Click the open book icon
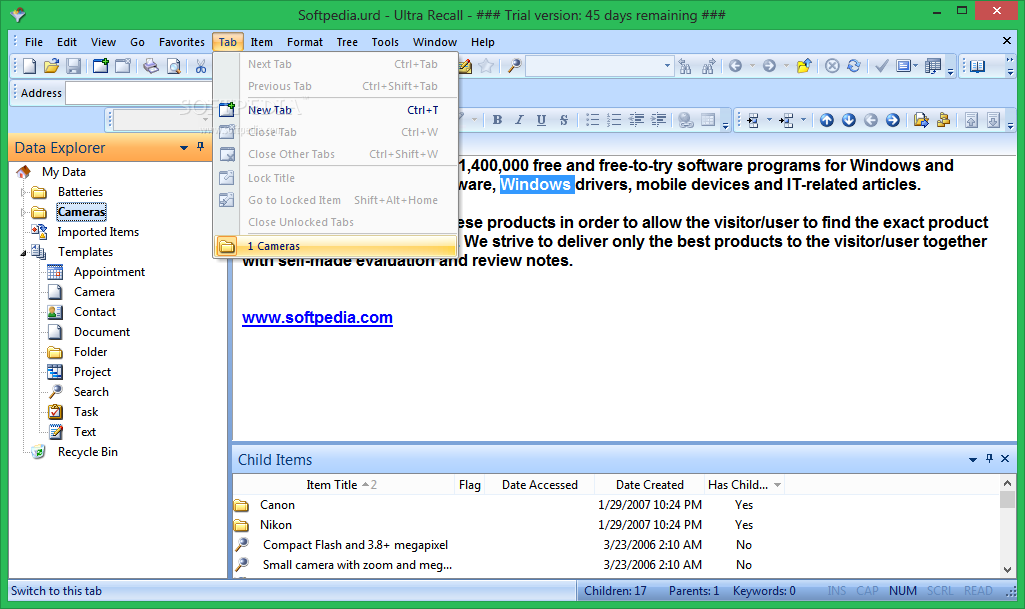This screenshot has width=1025, height=609. pyautogui.click(x=977, y=65)
